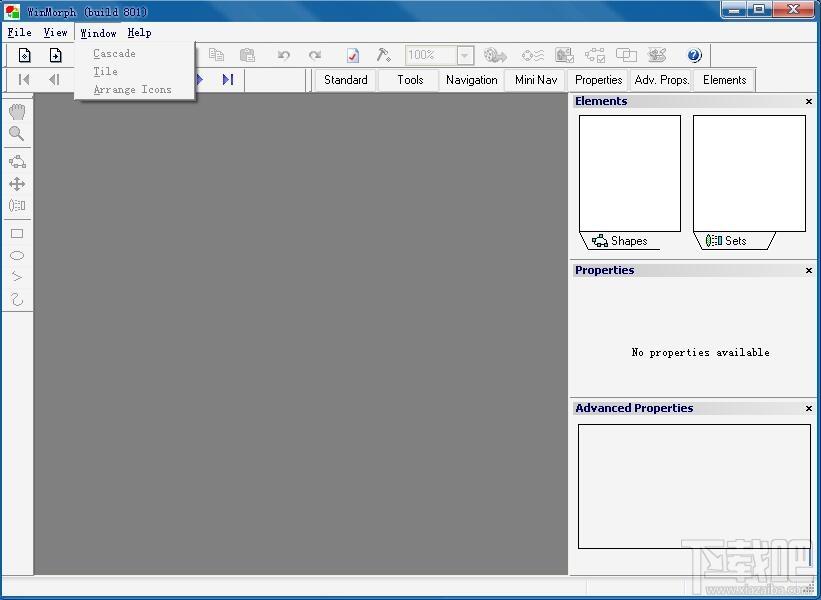Close the Elements panel

tap(809, 102)
